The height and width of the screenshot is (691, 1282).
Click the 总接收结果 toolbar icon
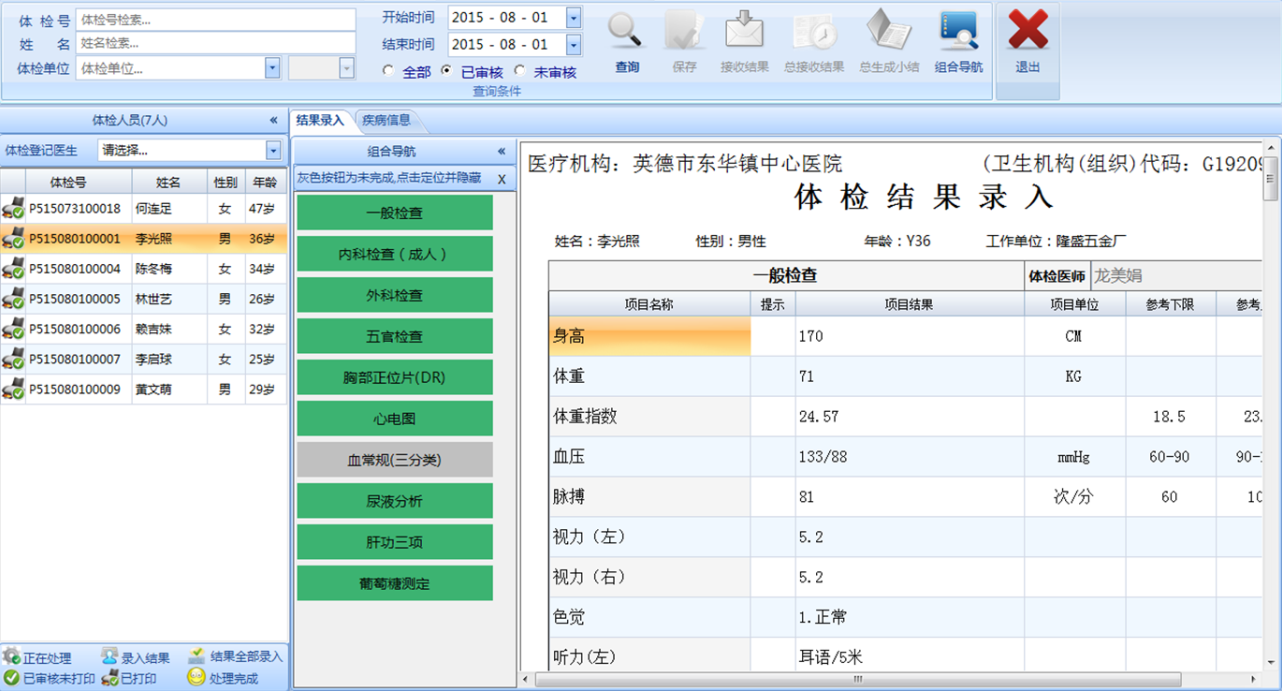click(814, 32)
